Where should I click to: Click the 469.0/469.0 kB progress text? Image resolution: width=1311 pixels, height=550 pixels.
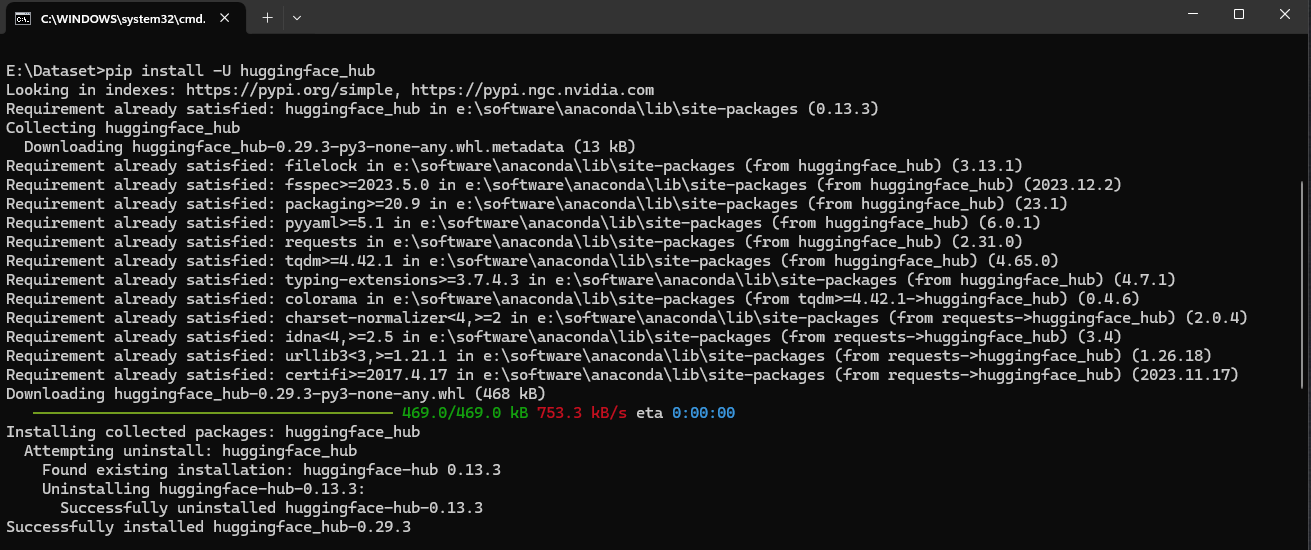[465, 413]
